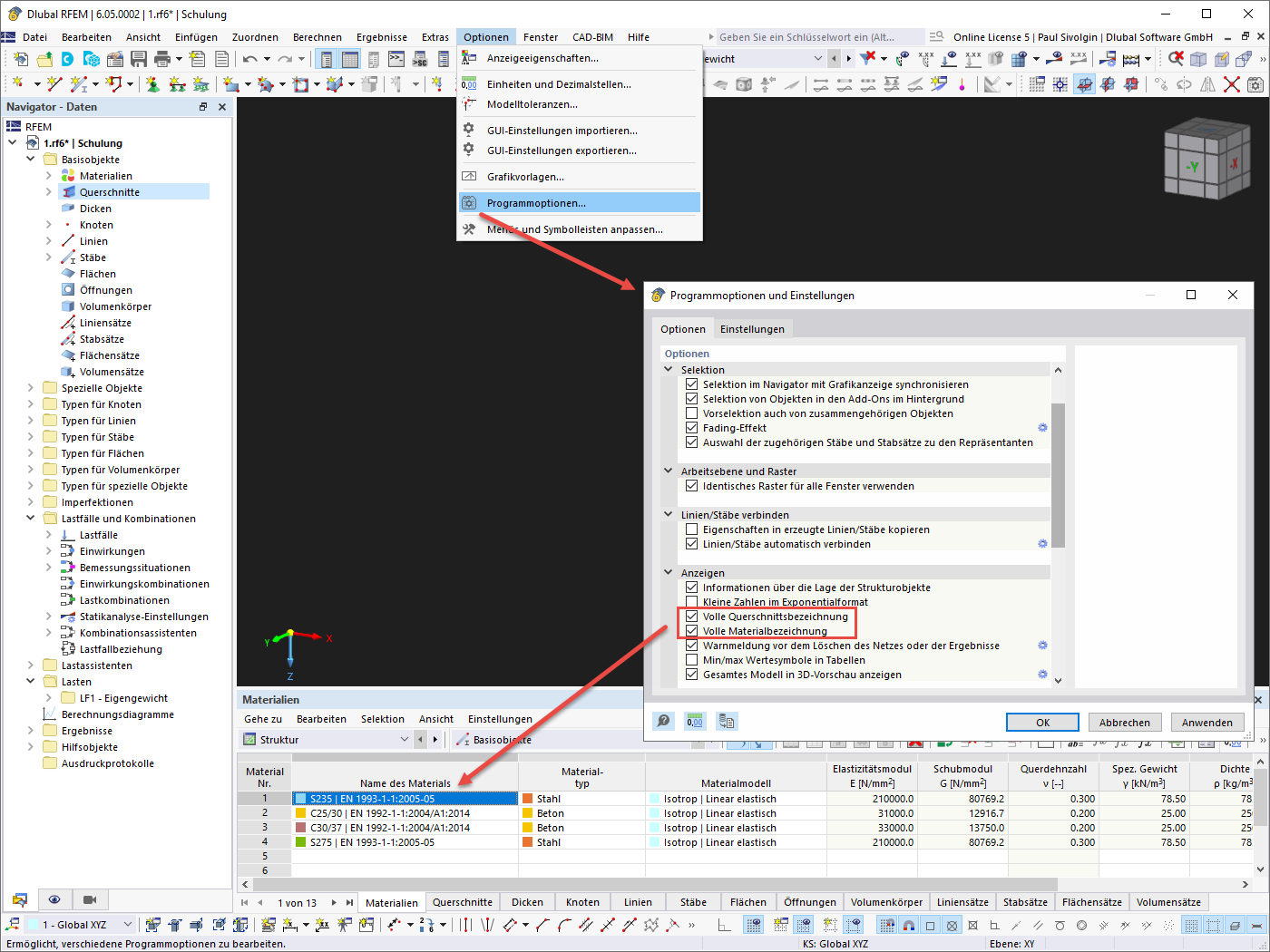Expand the Materialien tree node

point(49,176)
